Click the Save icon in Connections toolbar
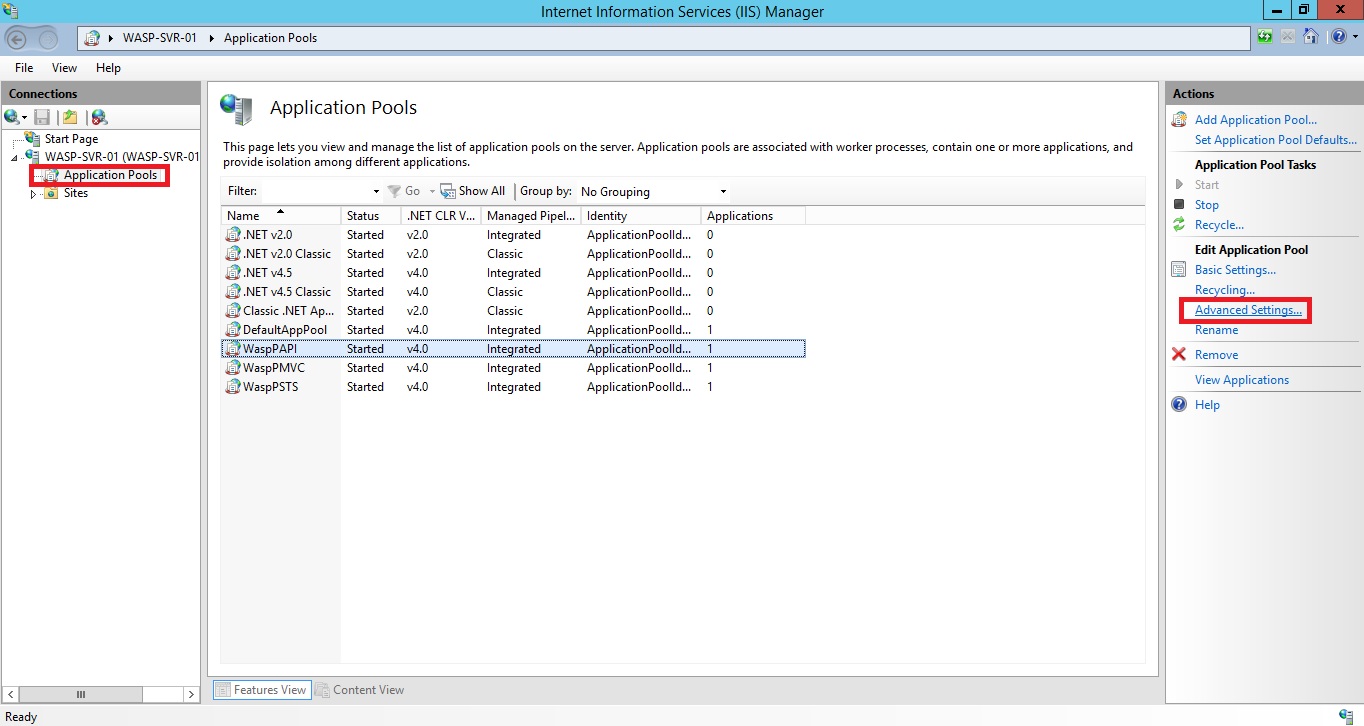Viewport: 1364px width, 726px height. (x=42, y=117)
